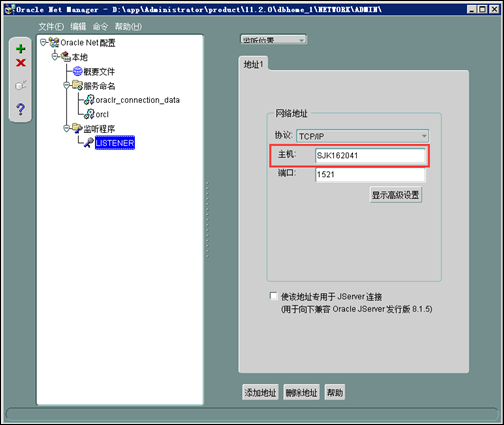
Task: Click the test service icon in sidebar
Action: [x=21, y=85]
